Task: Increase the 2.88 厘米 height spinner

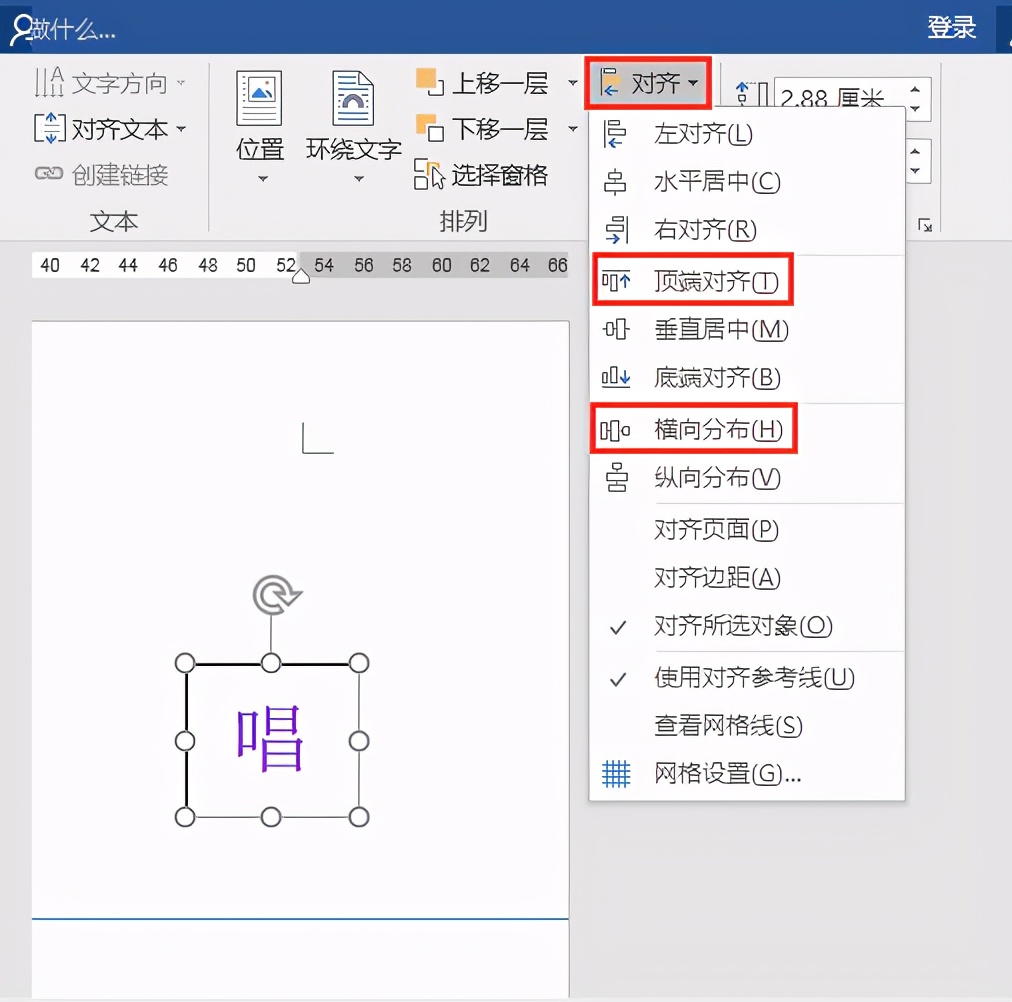Action: click(915, 89)
